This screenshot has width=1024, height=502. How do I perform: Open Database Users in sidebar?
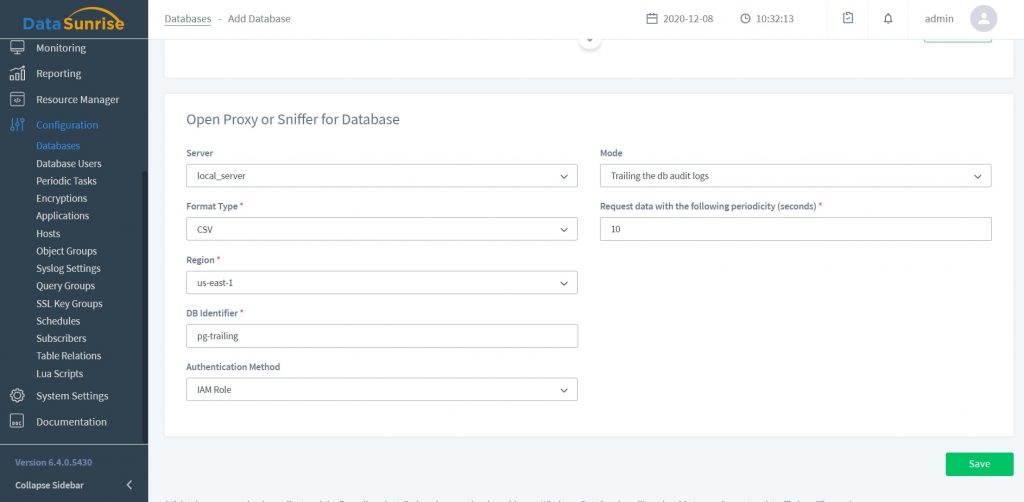tap(68, 164)
